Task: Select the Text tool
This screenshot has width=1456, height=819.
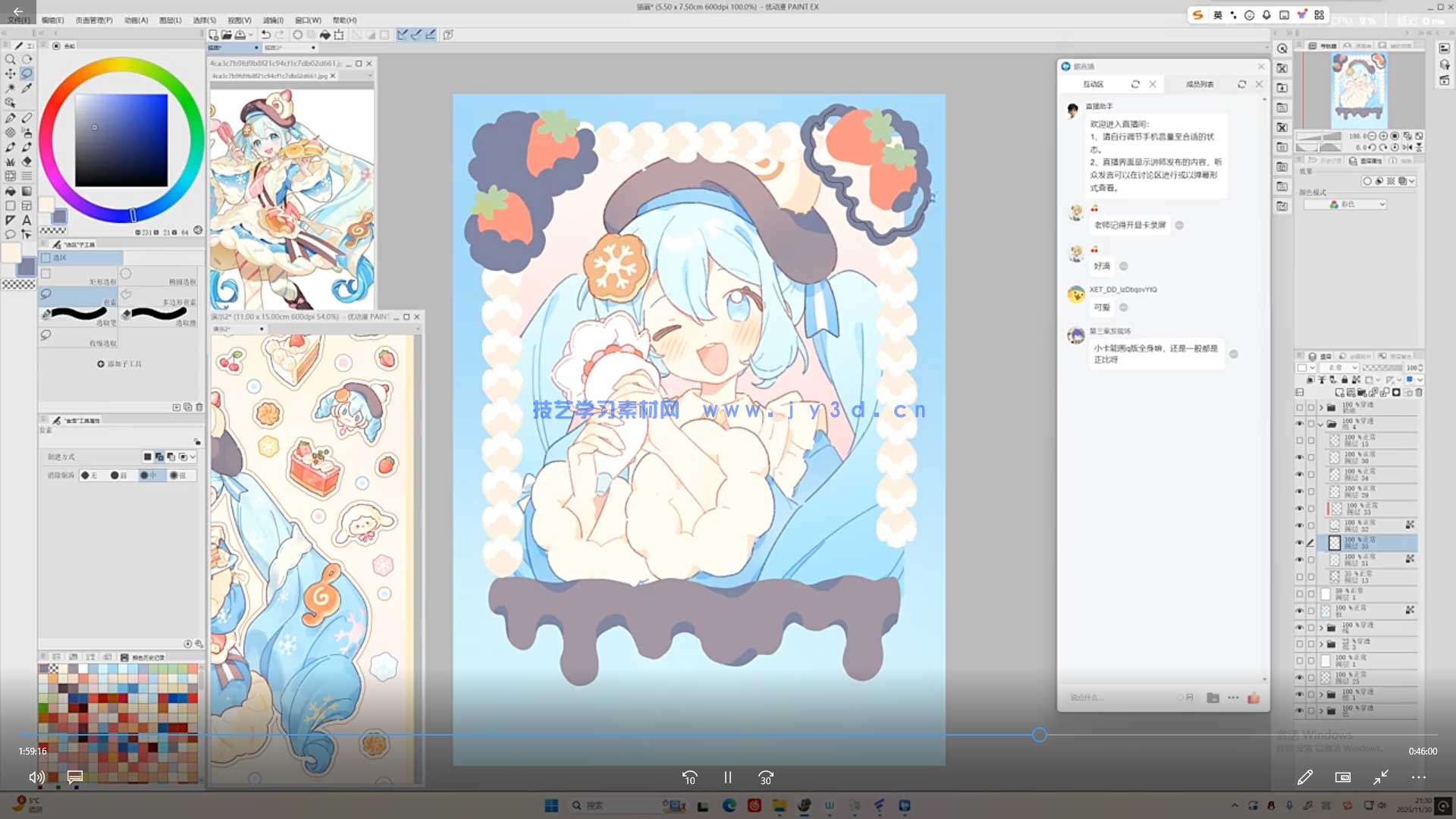Action: coord(27,220)
